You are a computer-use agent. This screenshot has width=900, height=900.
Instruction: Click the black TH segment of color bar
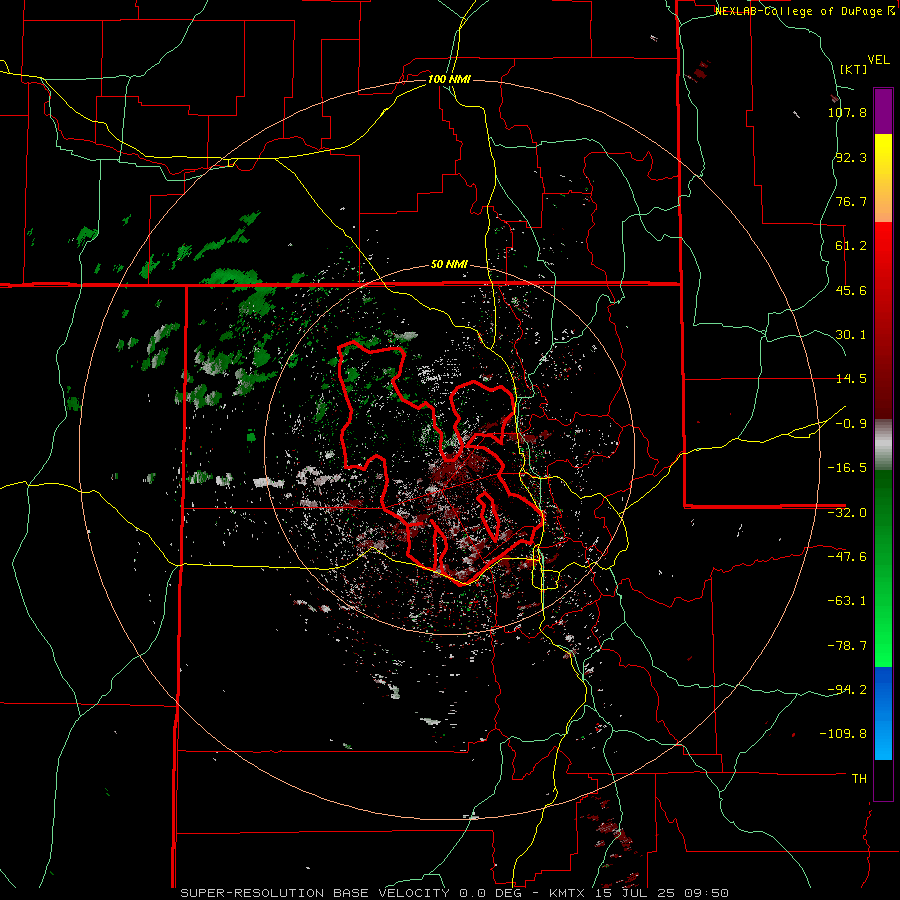pyautogui.click(x=883, y=779)
